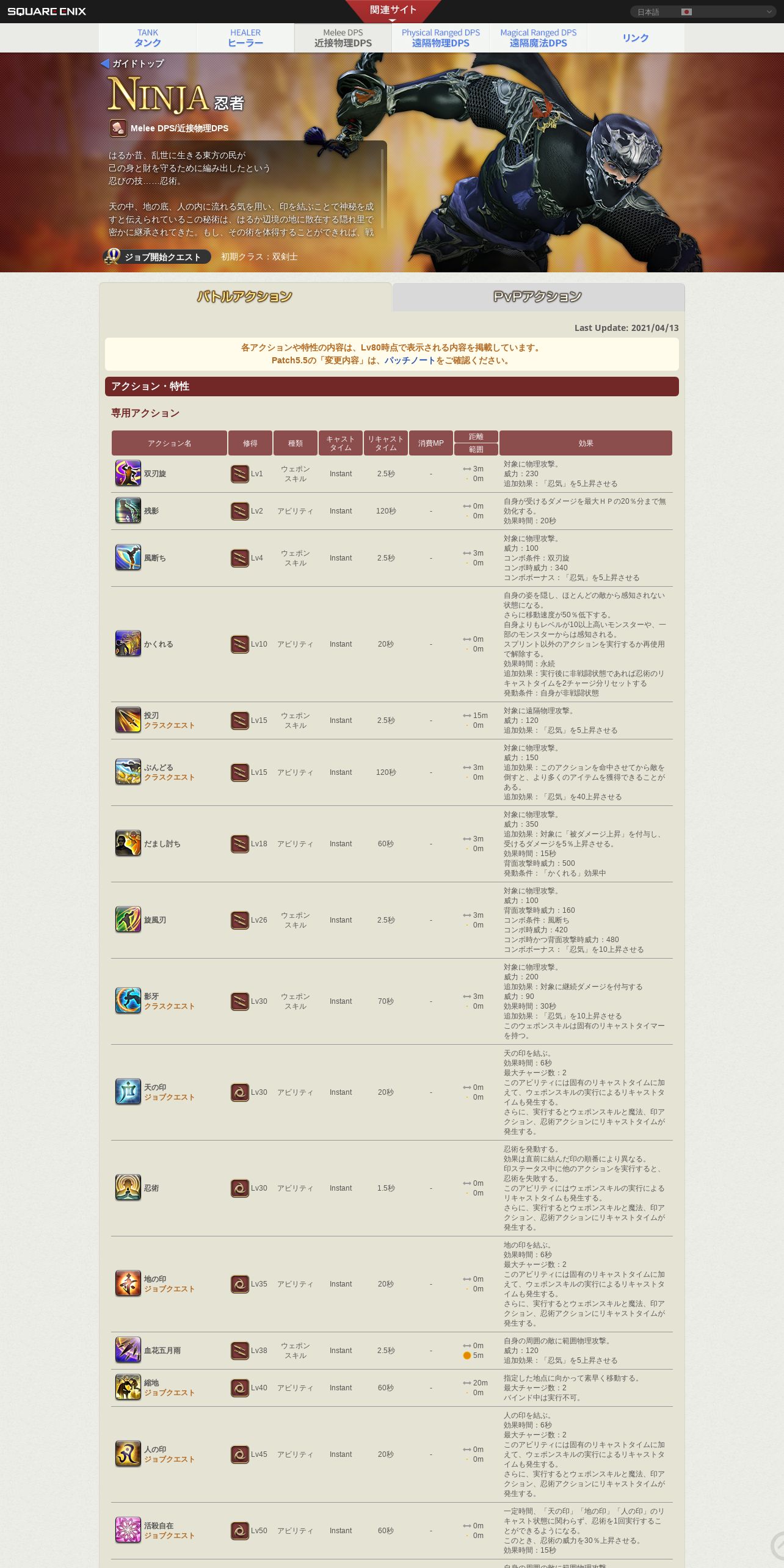Click the Japan flag icon in language selector
The width and height of the screenshot is (784, 1568).
[686, 12]
